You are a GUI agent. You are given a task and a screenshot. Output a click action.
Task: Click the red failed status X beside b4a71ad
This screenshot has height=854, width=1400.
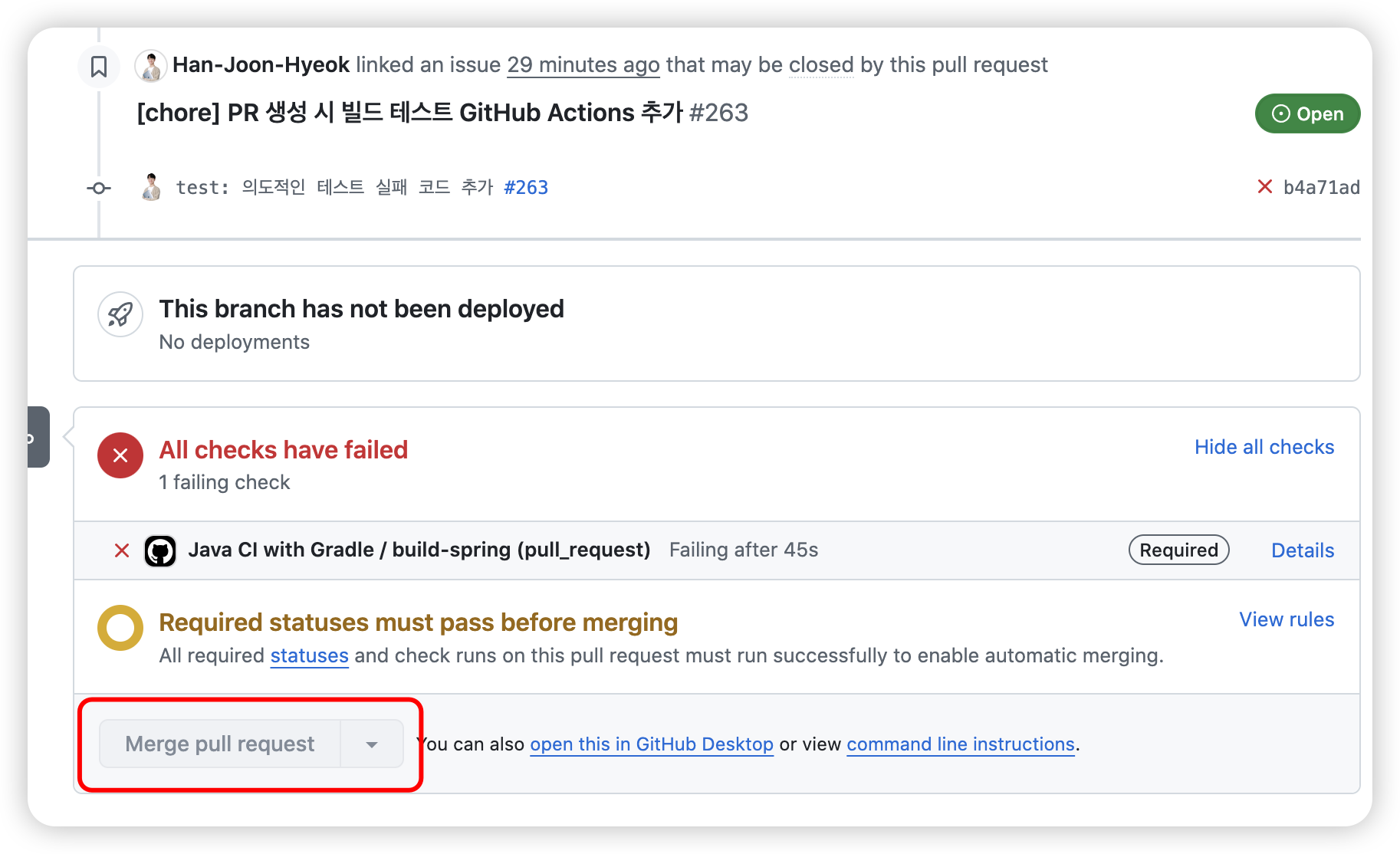1265,187
